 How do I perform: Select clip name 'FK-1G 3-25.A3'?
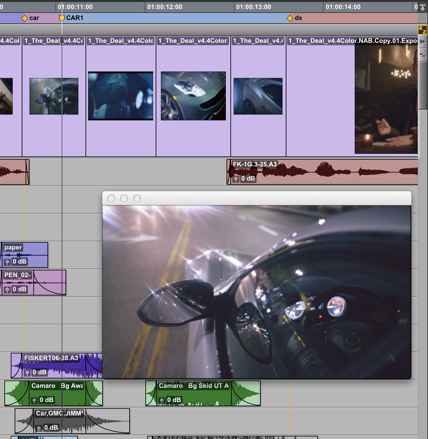click(255, 164)
